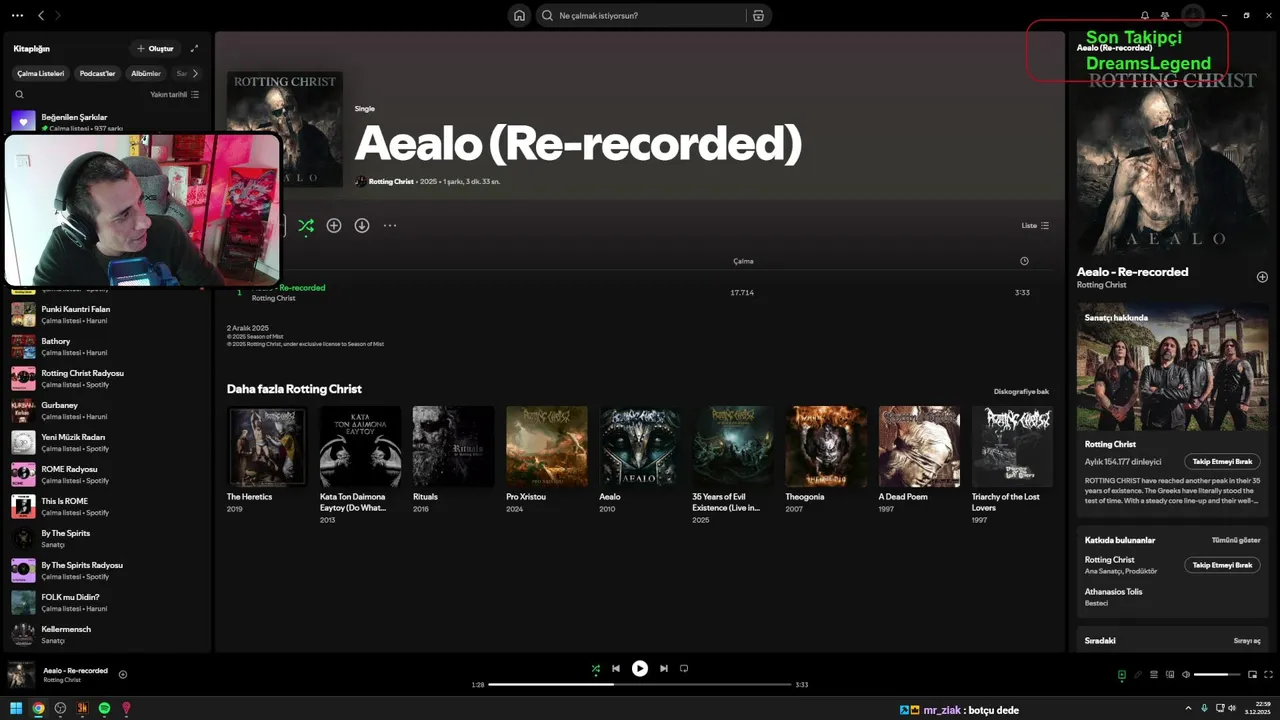Skip to next track
Image resolution: width=1280 pixels, height=720 pixels.
[664, 669]
